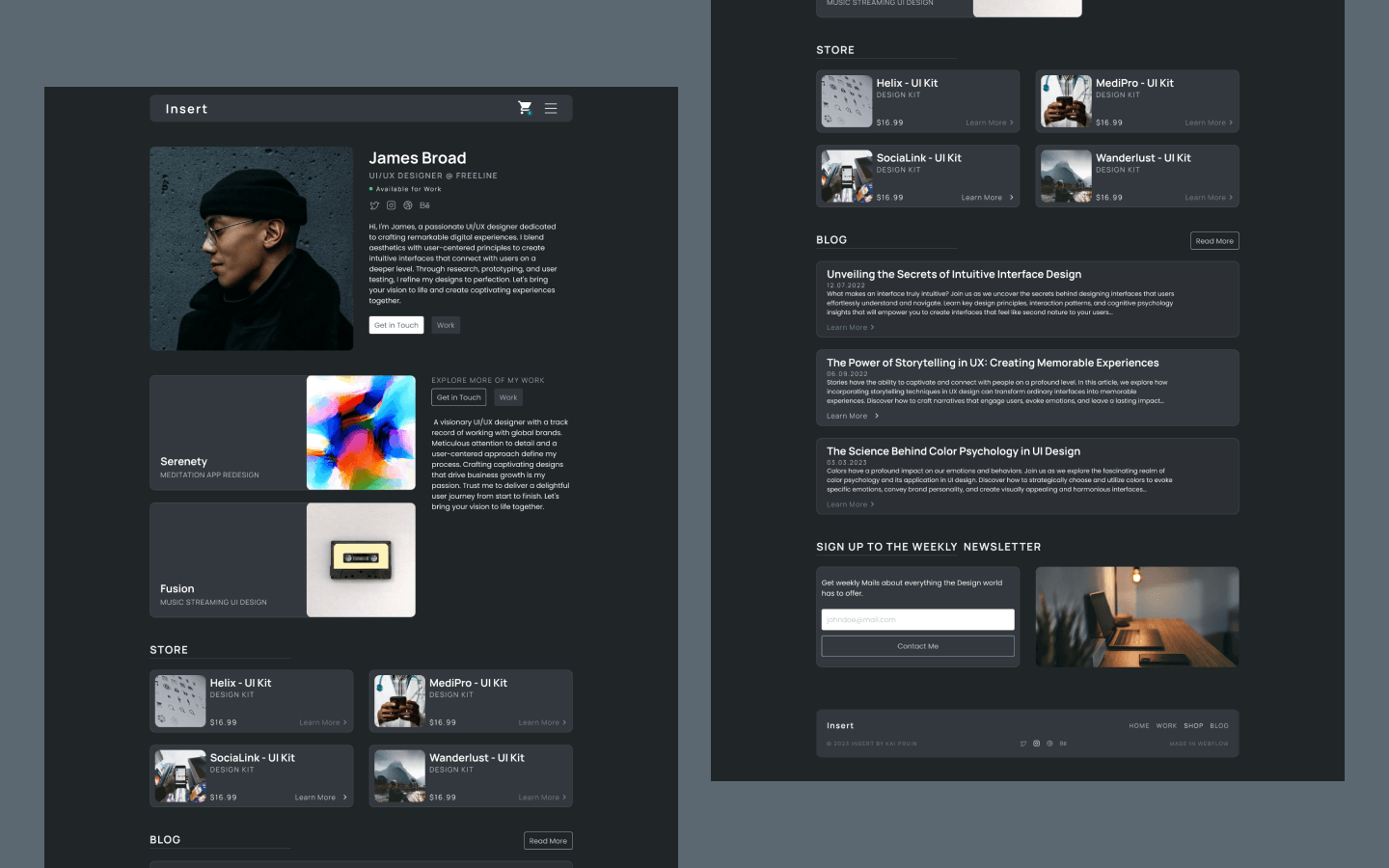Image resolution: width=1389 pixels, height=868 pixels.
Task: Click Learn More under Color Psychology post
Action: tap(850, 504)
